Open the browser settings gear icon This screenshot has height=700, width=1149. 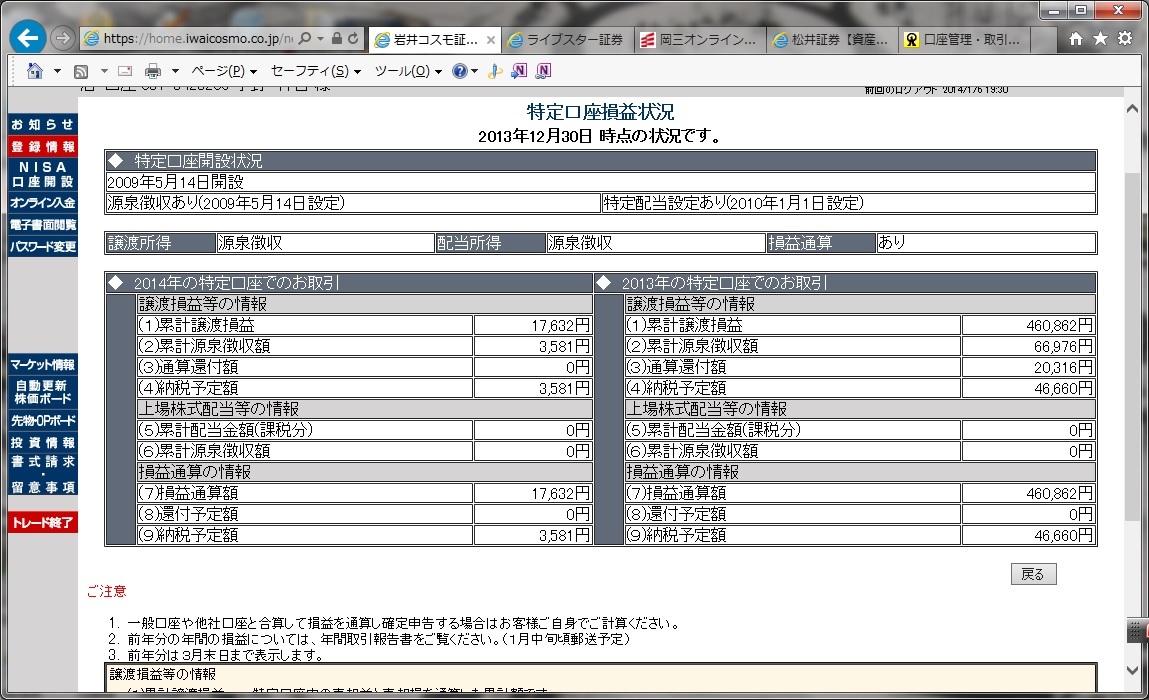[x=1125, y=39]
